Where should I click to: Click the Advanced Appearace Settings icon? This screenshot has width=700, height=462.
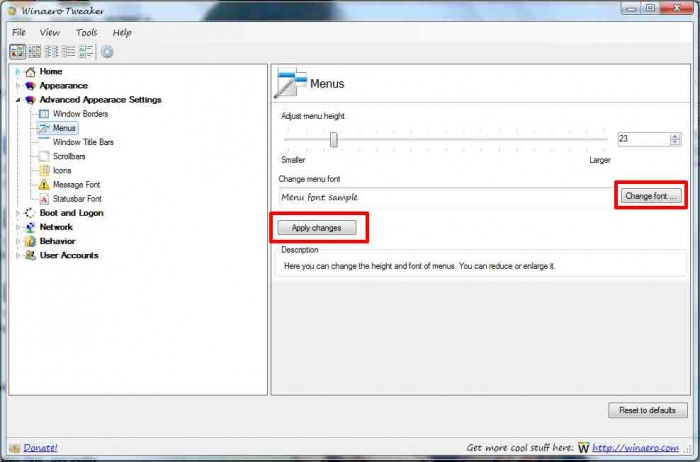click(x=30, y=100)
